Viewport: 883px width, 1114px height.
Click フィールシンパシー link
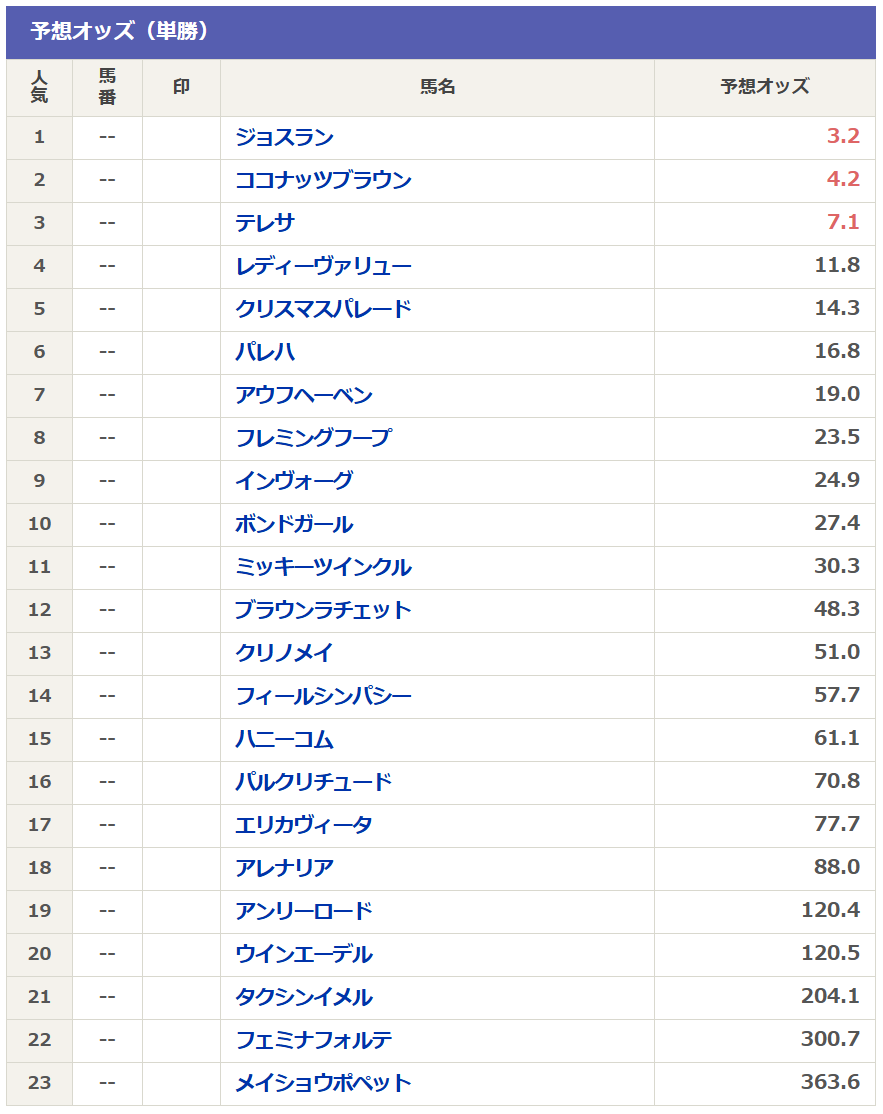[323, 696]
